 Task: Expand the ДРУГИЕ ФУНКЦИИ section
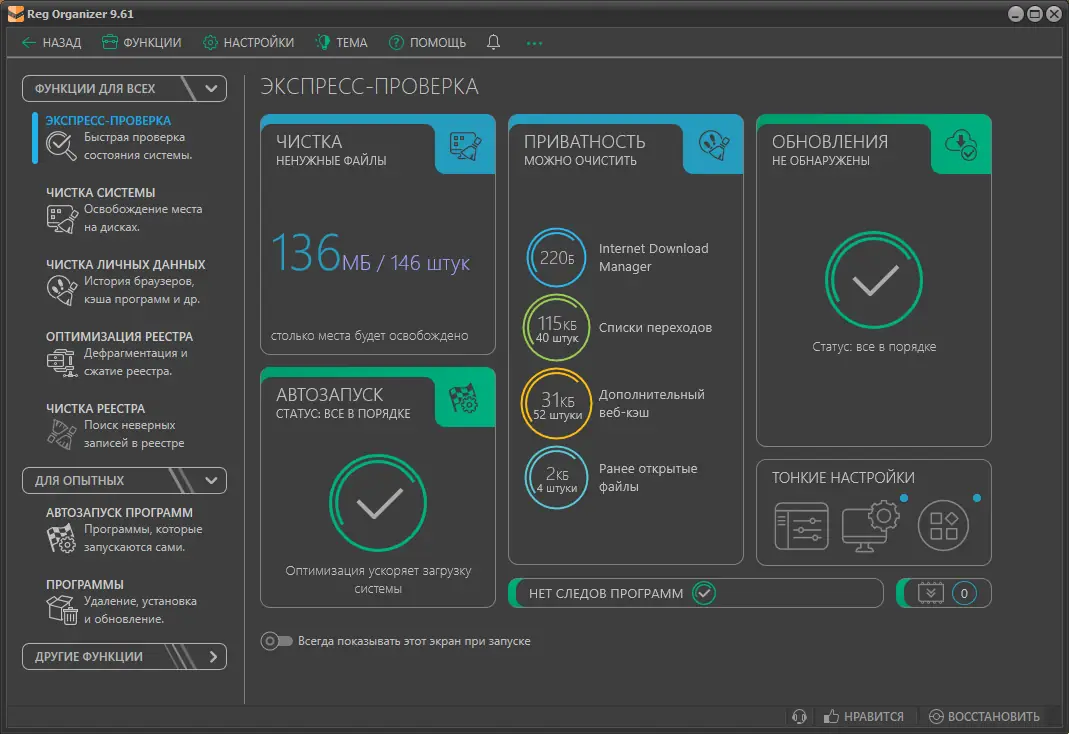124,656
